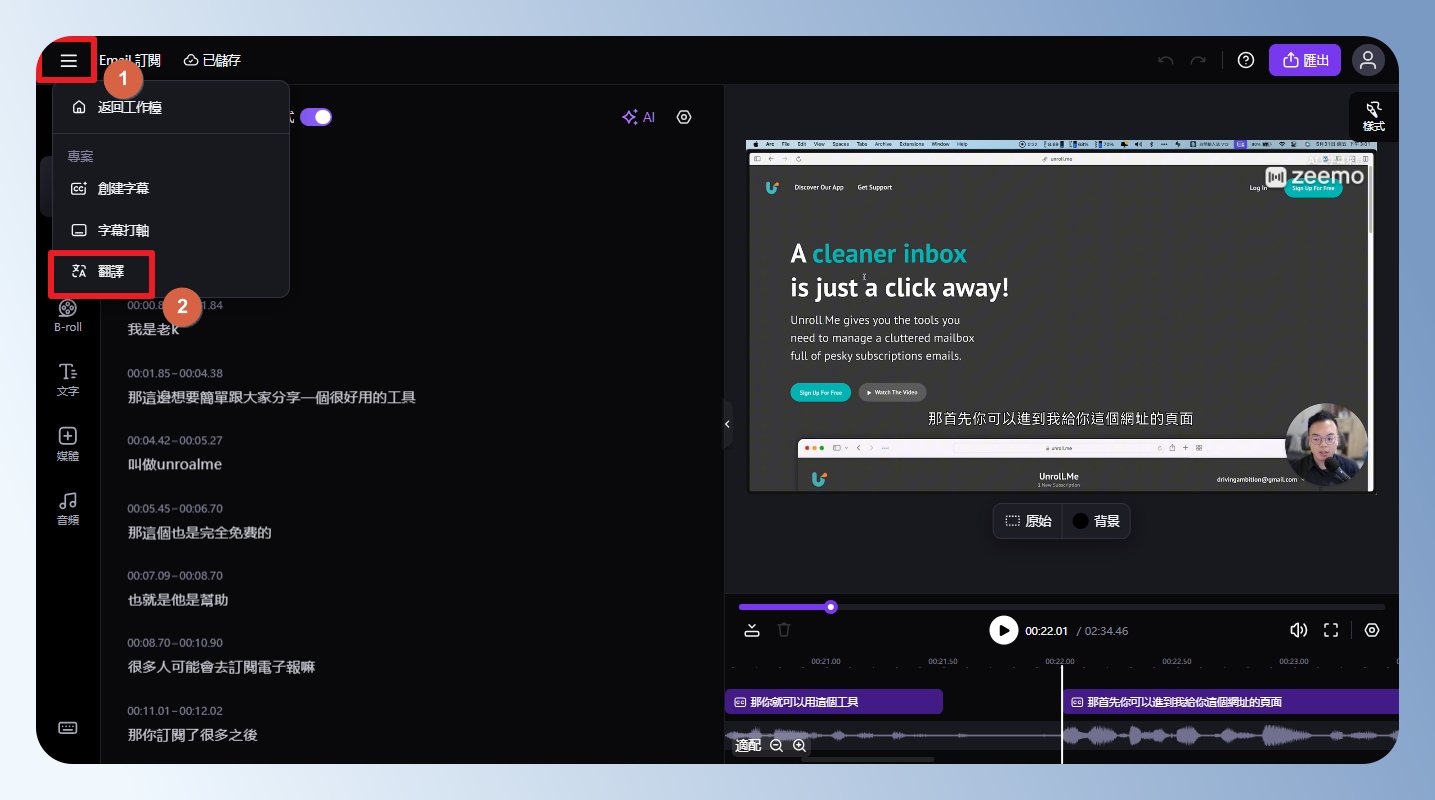Open the 樣式 style panel
Screen dimensions: 1435x800
[1374, 116]
